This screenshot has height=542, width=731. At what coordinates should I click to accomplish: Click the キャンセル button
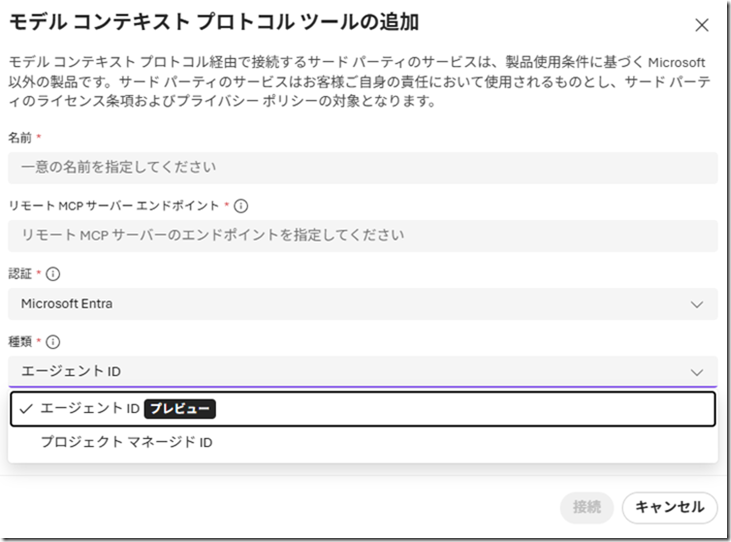pyautogui.click(x=669, y=507)
